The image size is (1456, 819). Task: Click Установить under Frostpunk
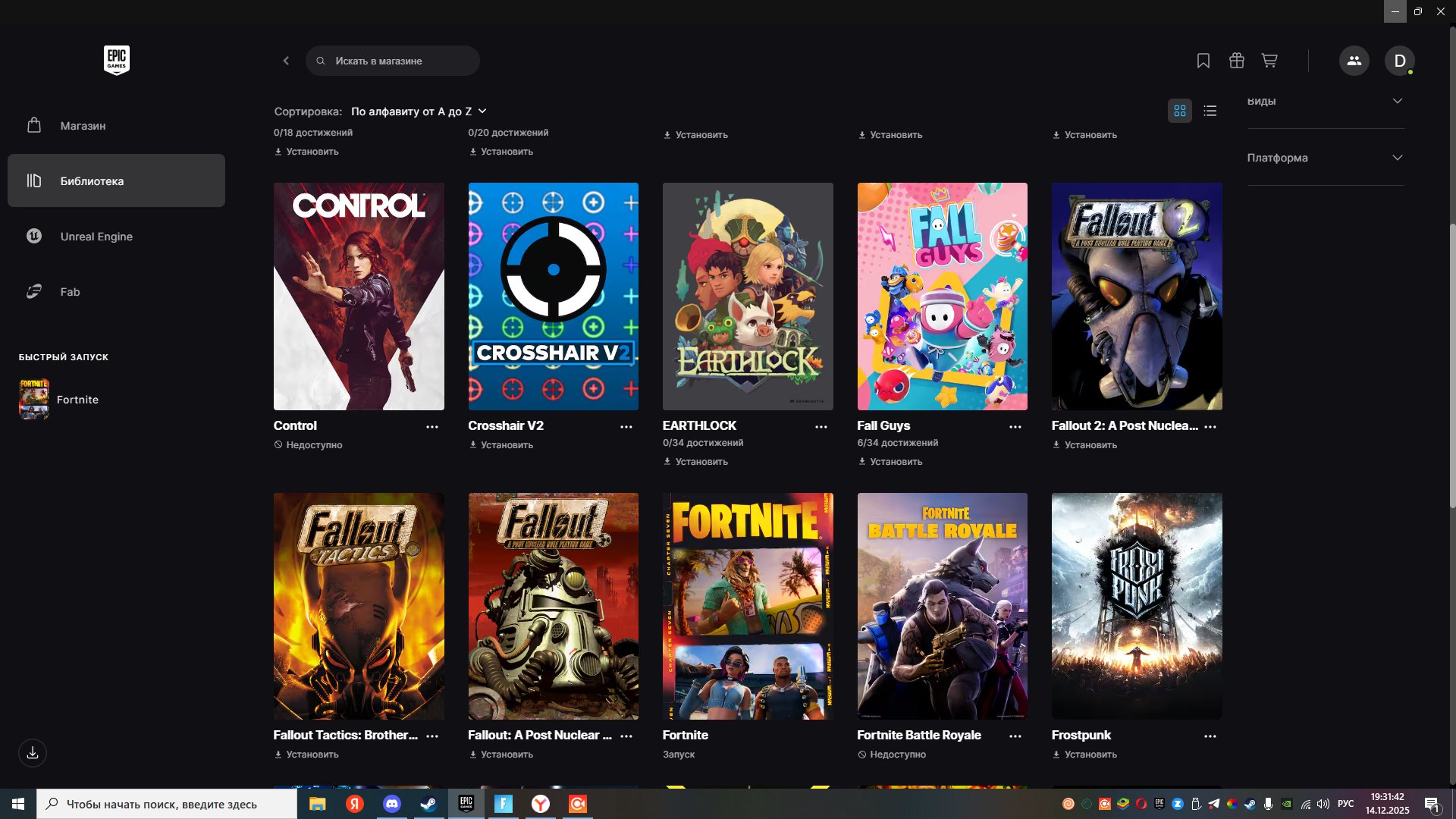coord(1086,754)
